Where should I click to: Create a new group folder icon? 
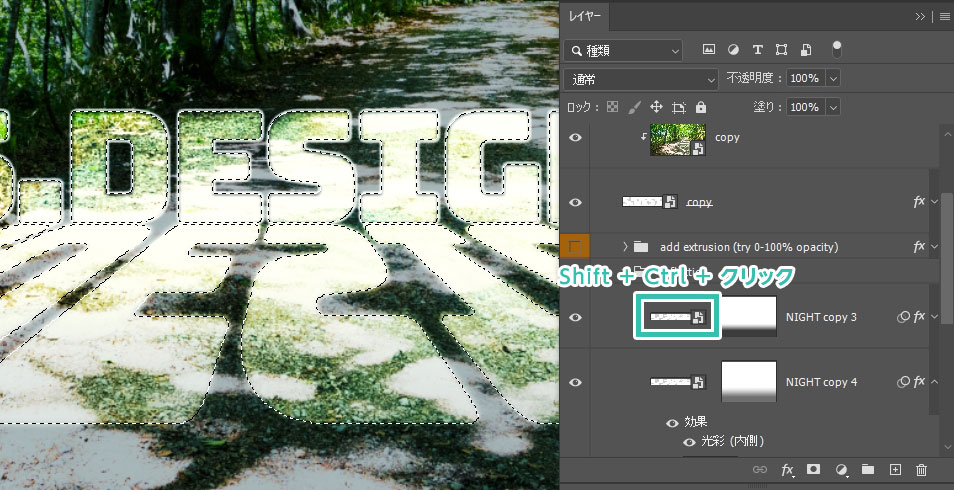(868, 469)
